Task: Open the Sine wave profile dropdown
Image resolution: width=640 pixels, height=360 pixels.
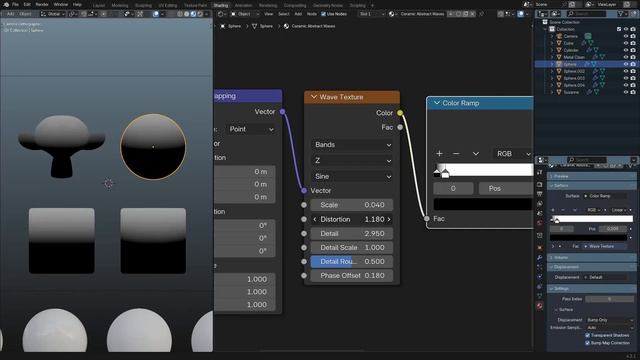Action: click(x=352, y=176)
